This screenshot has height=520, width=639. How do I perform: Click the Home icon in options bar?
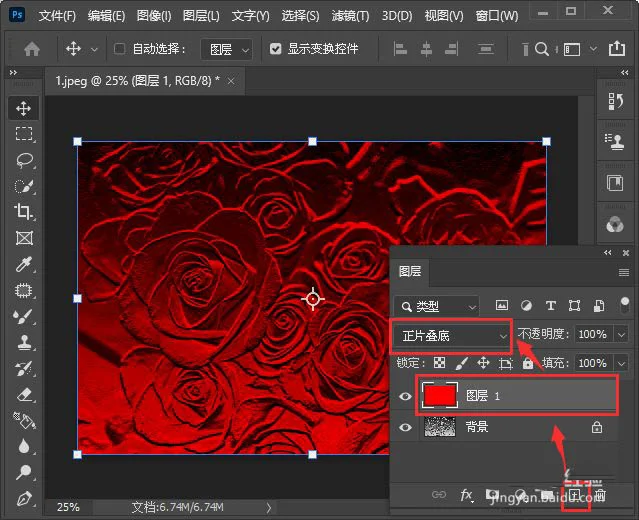[x=32, y=49]
